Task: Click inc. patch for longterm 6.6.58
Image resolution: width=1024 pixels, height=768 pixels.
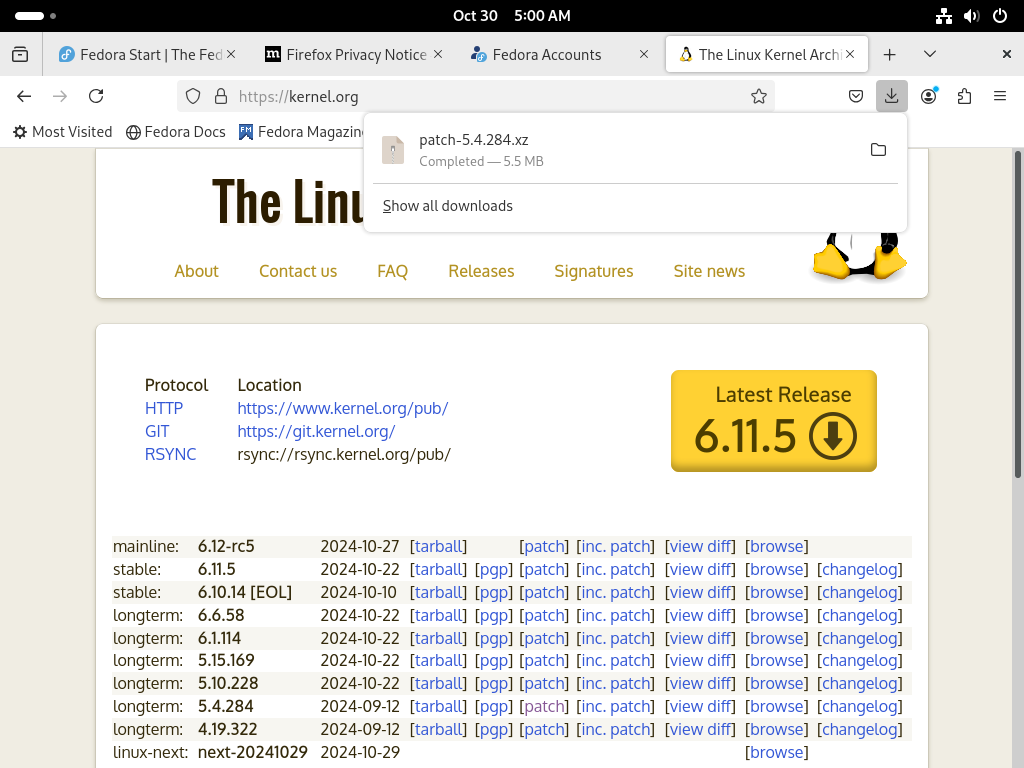Action: [615, 616]
